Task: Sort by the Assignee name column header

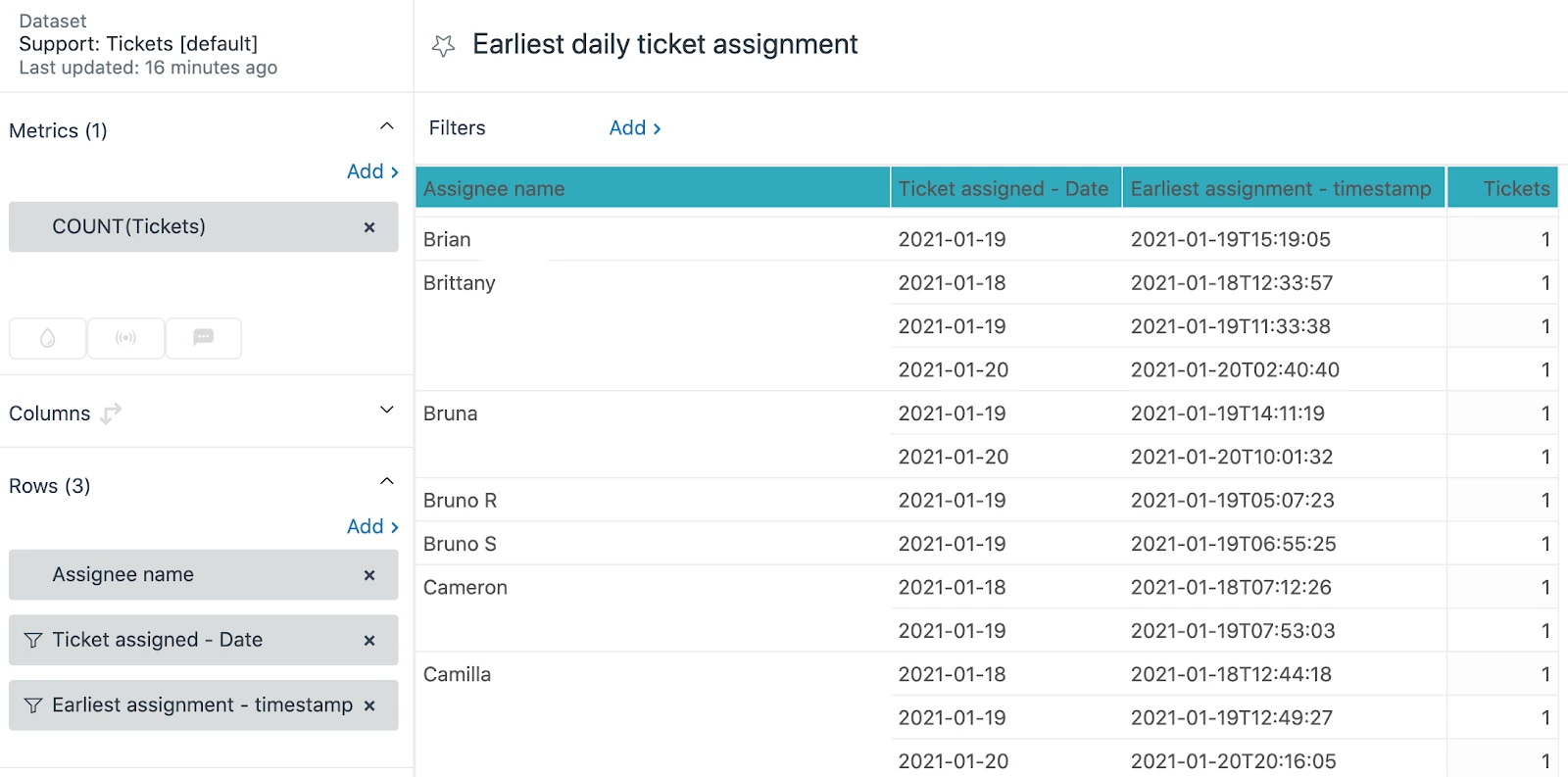Action: click(494, 189)
